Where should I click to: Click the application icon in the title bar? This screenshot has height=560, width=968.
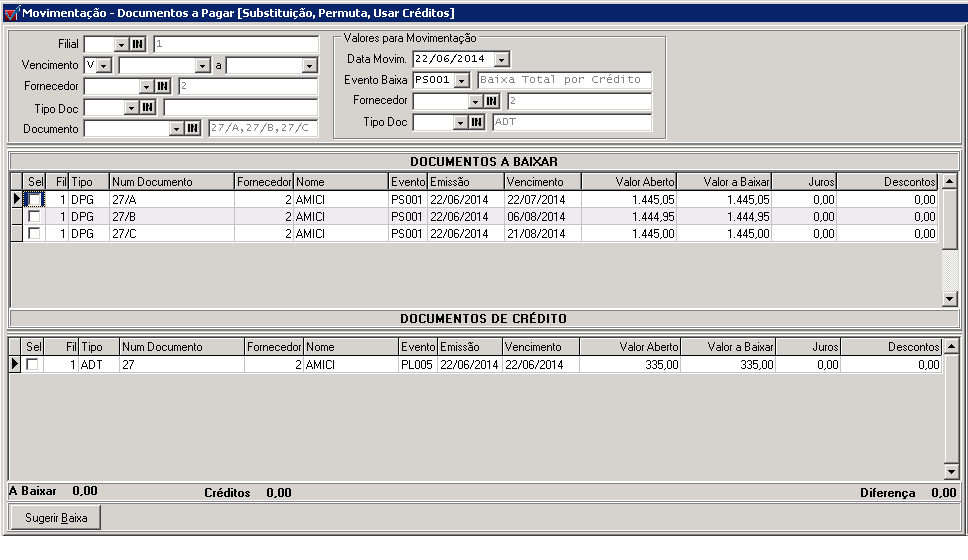point(11,13)
